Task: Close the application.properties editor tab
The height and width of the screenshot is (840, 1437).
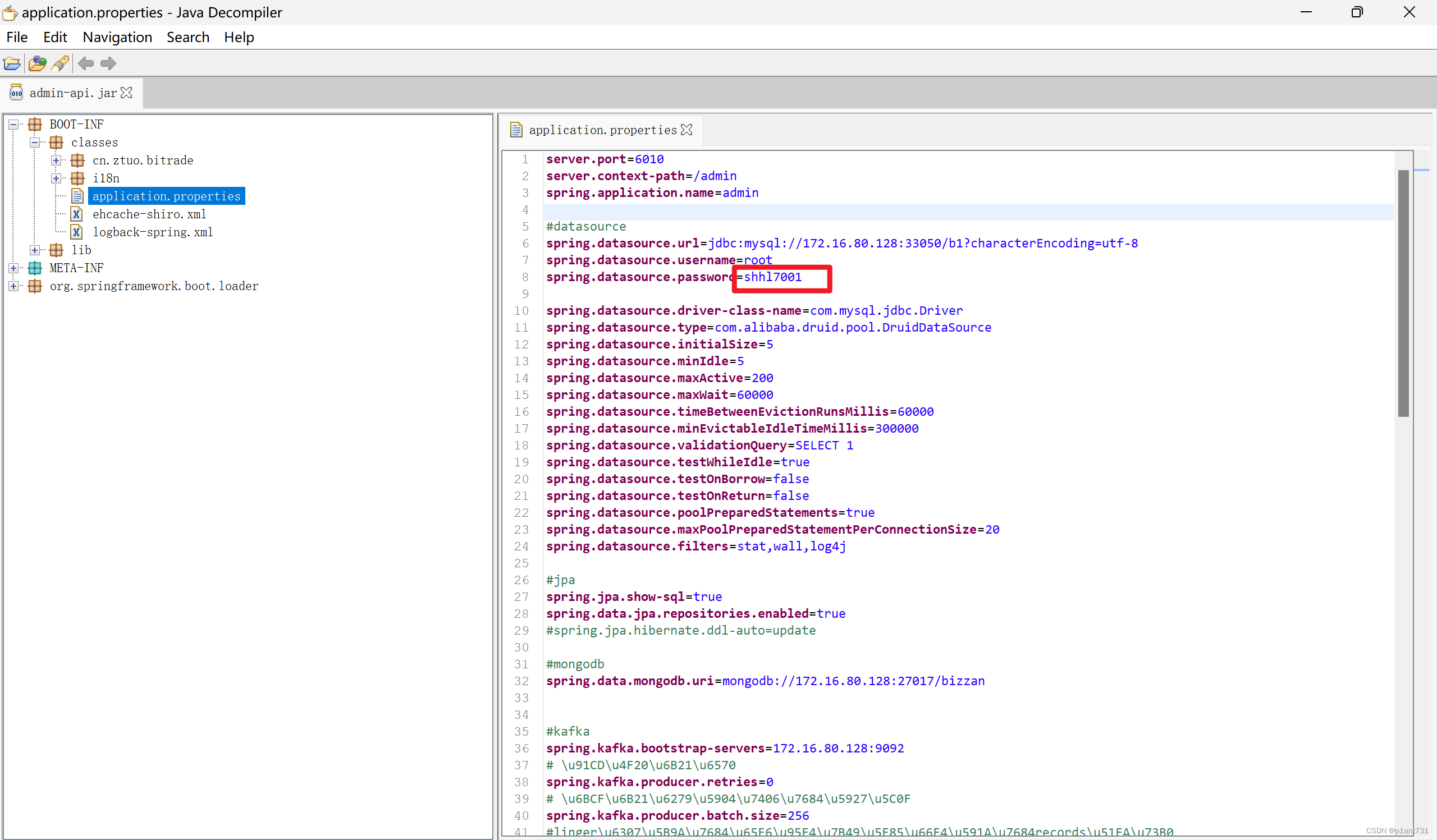Action: [x=687, y=130]
